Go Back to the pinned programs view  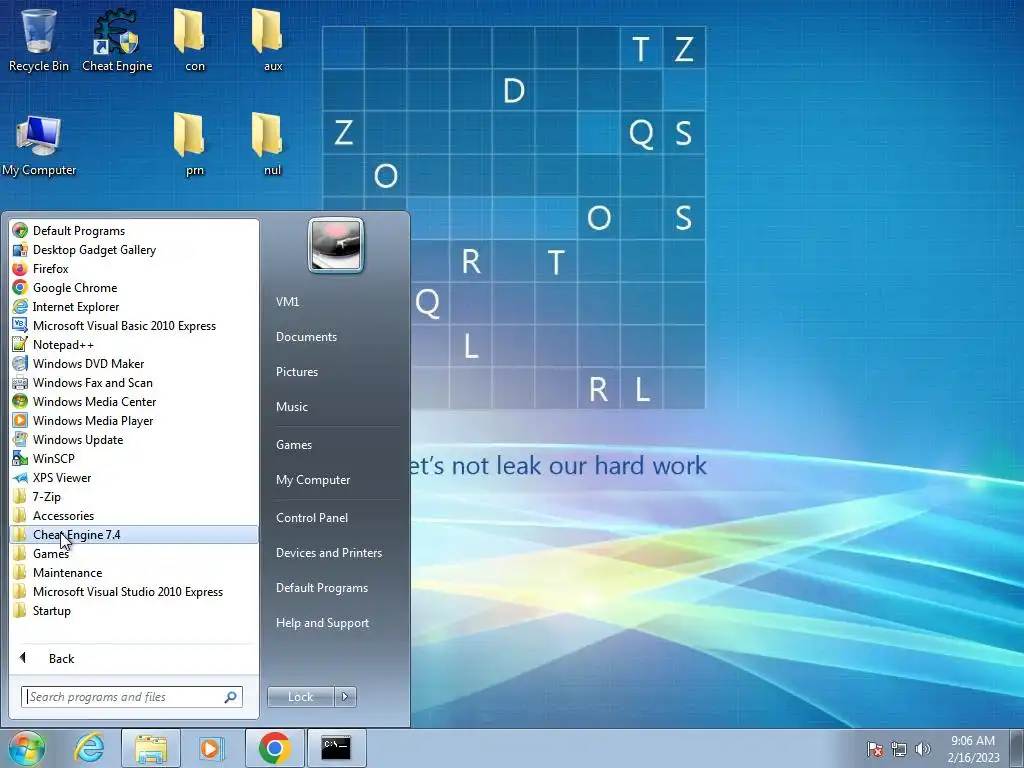(x=134, y=658)
